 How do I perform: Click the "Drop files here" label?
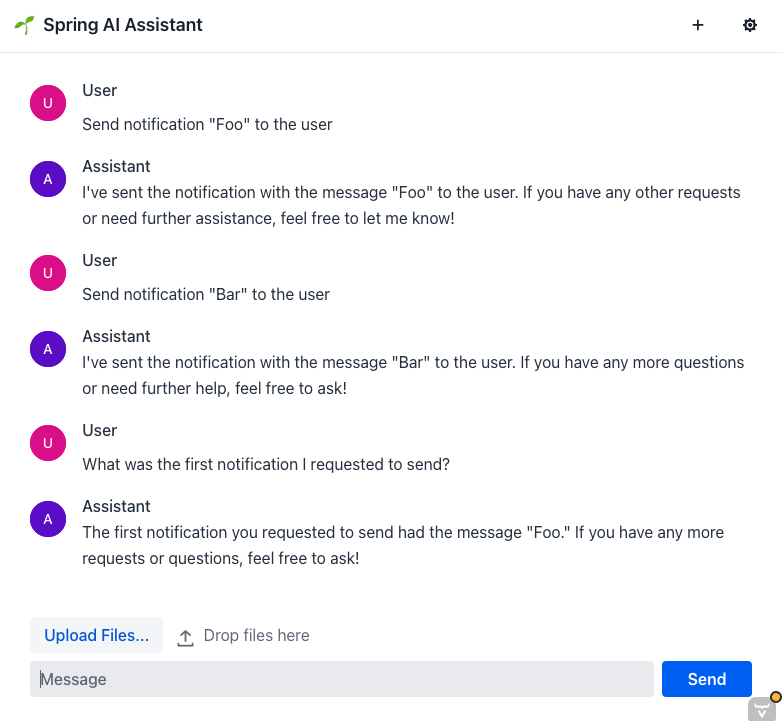pos(256,636)
